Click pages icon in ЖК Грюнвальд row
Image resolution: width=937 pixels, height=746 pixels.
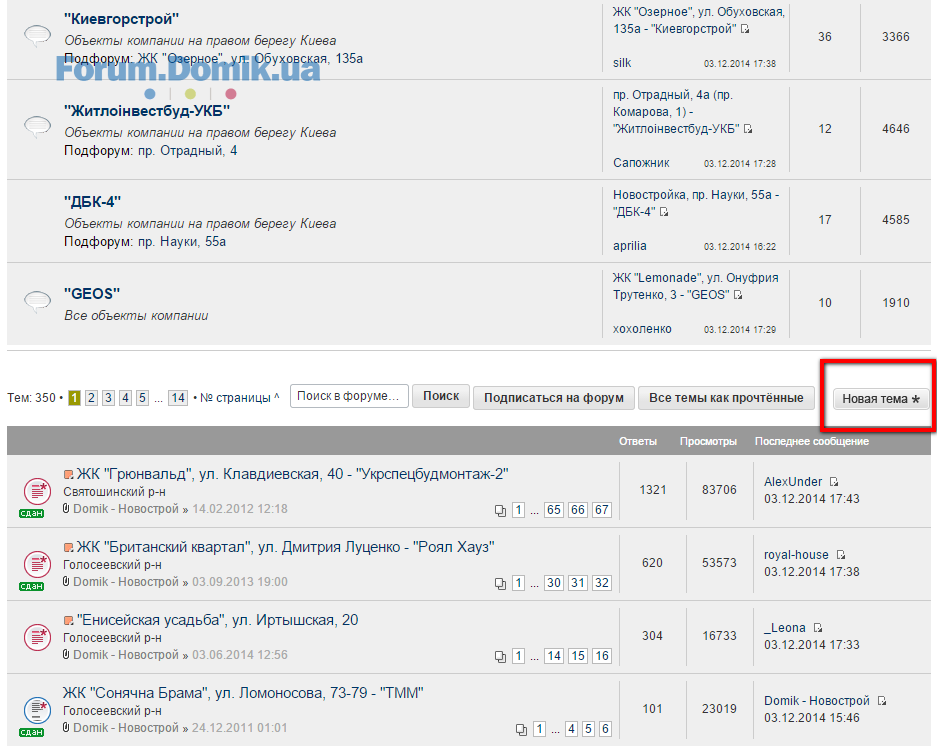(x=500, y=511)
